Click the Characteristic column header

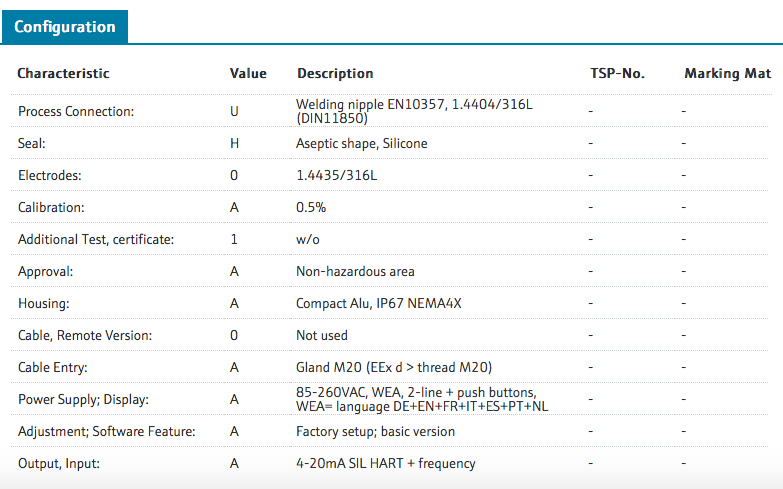point(63,73)
